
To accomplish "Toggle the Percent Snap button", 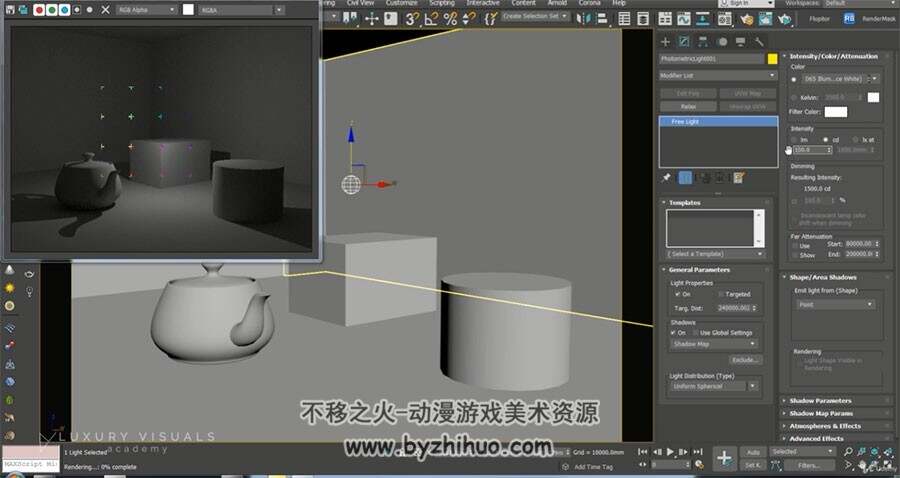I will click(x=450, y=19).
